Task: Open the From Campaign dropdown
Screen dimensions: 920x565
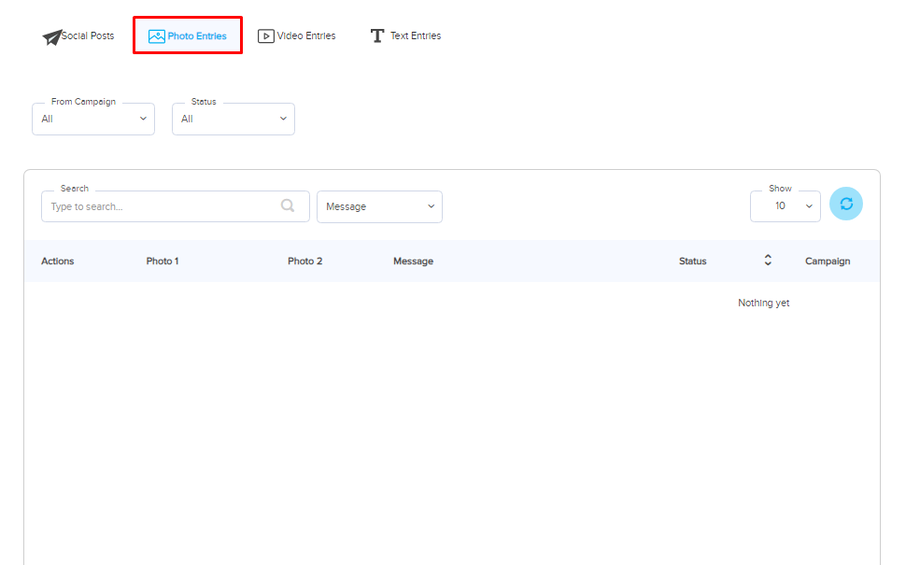Action: [93, 119]
